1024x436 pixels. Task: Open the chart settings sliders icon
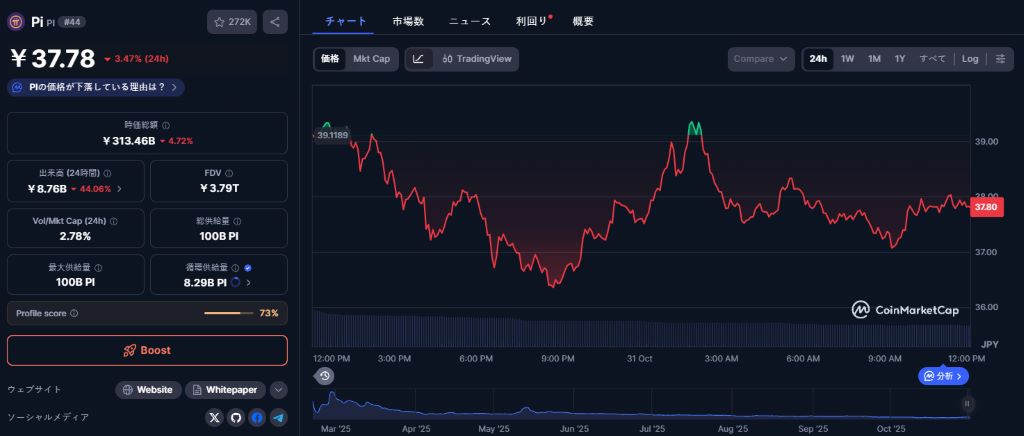[x=1000, y=59]
